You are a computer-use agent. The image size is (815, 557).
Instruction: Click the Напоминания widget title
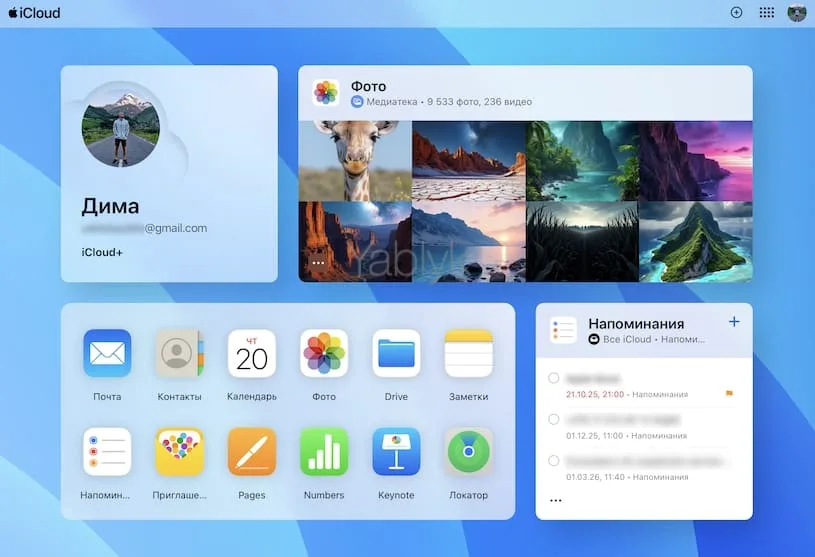tap(636, 324)
